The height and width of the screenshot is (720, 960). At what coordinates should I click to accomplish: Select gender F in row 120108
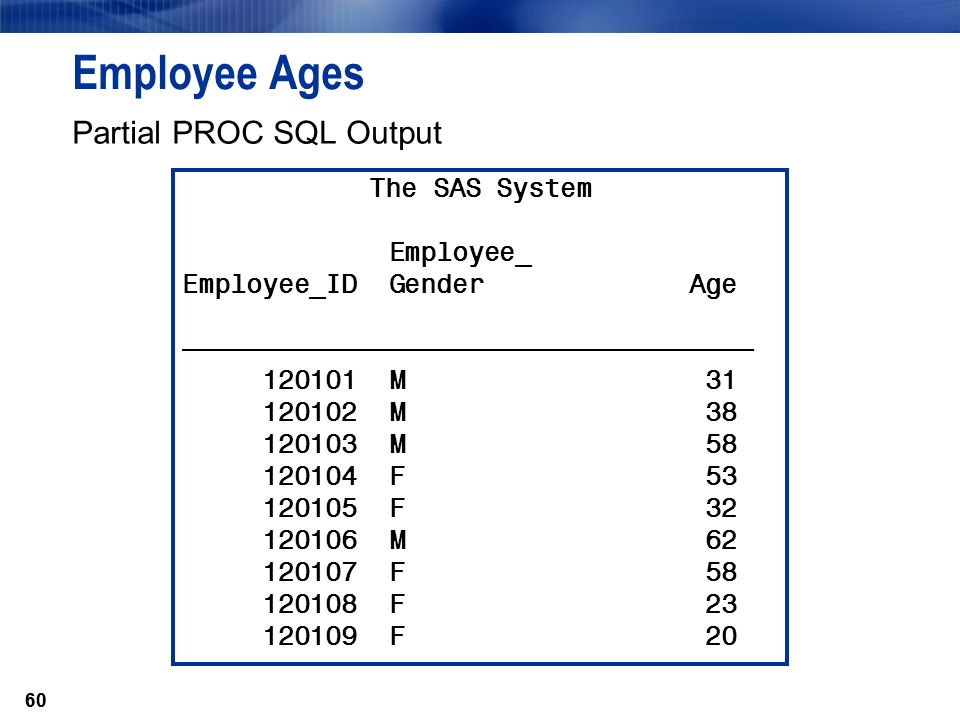(397, 604)
